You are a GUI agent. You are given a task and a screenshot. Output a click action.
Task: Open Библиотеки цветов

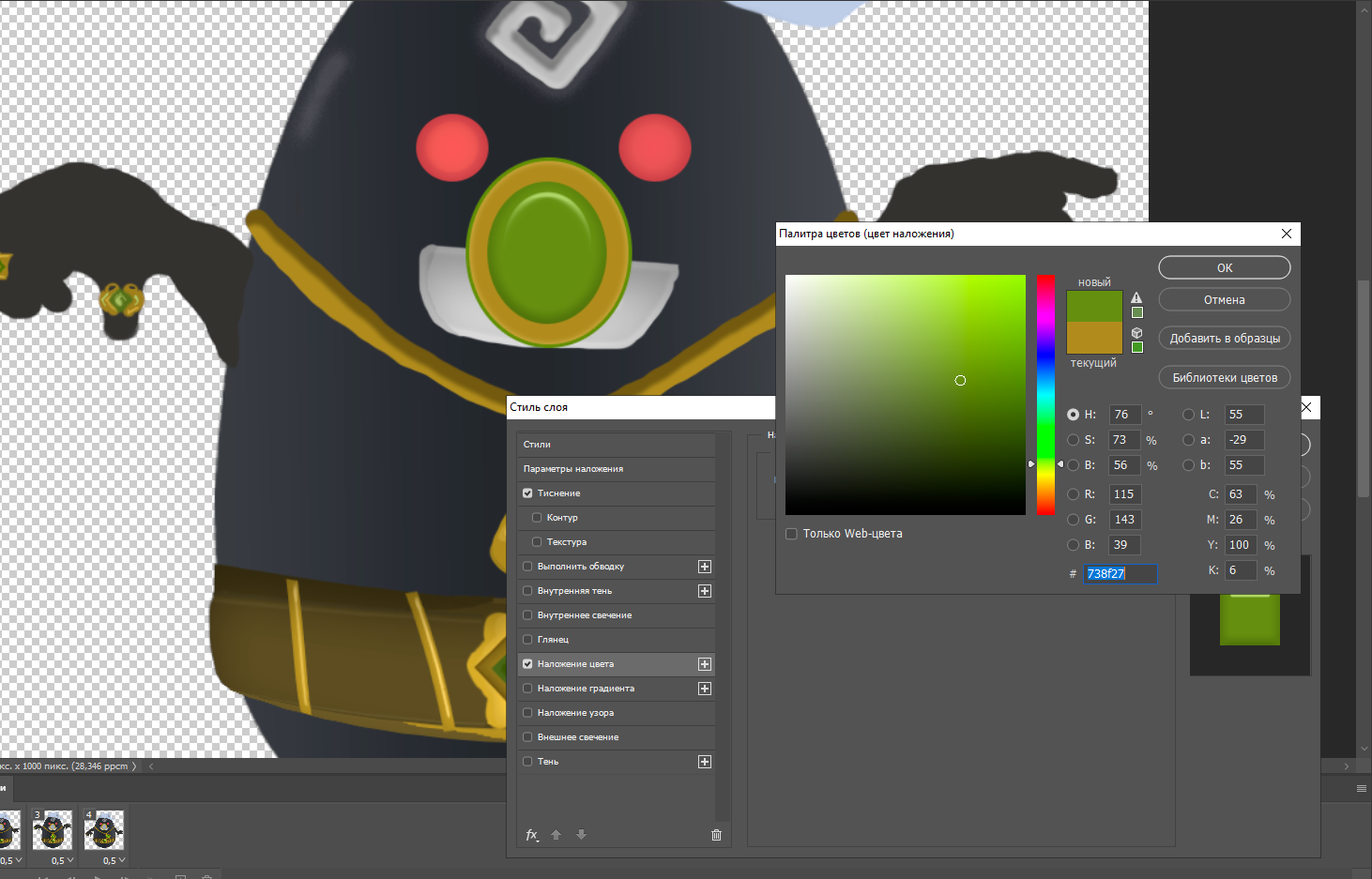(x=1225, y=378)
